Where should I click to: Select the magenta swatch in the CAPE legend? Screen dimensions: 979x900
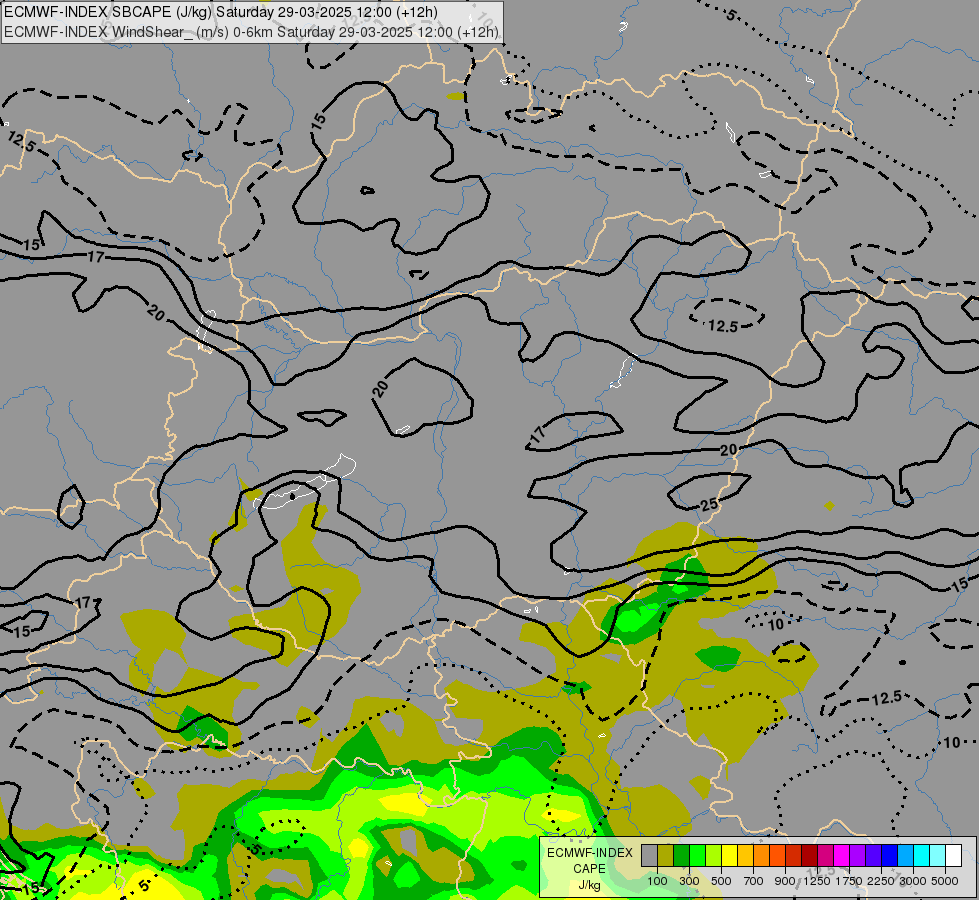[x=842, y=856]
